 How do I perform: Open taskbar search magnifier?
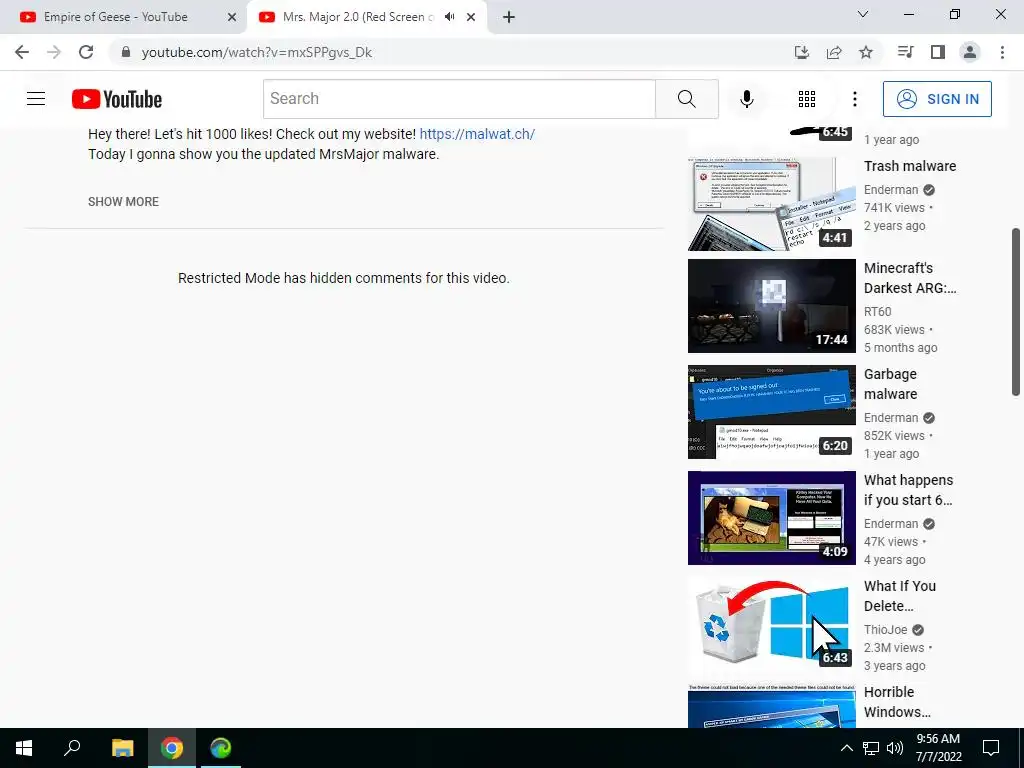72,748
